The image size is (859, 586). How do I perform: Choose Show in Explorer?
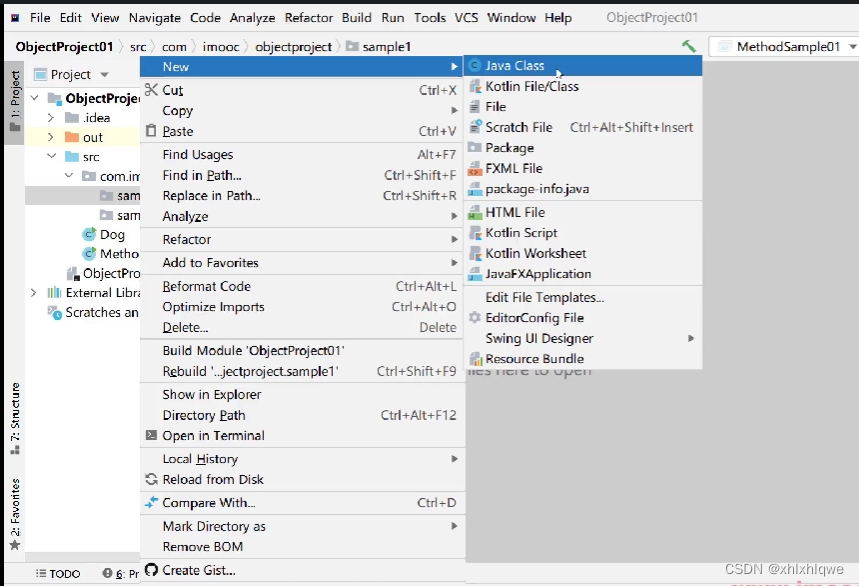click(302, 394)
